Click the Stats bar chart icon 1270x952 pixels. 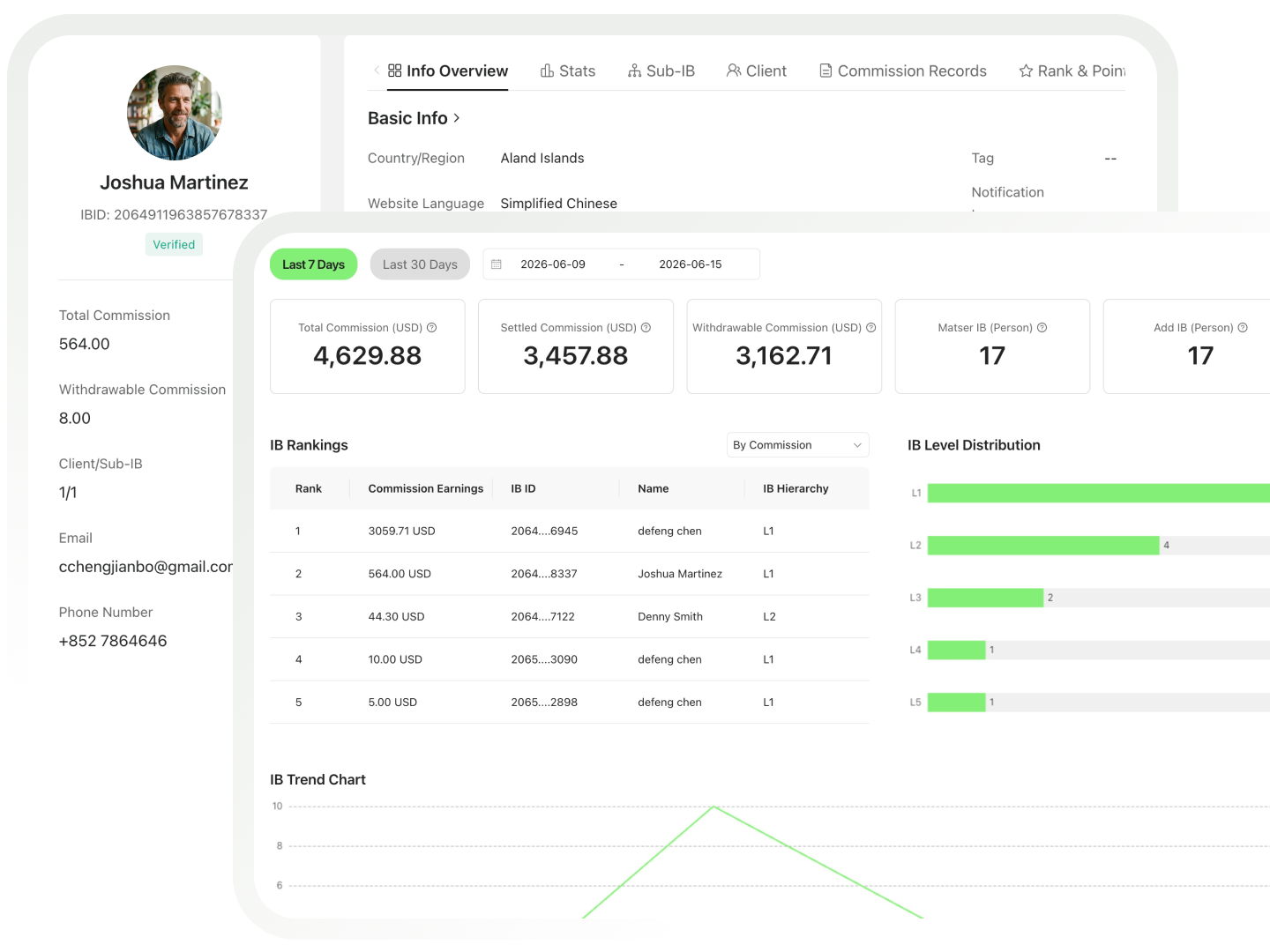click(548, 71)
